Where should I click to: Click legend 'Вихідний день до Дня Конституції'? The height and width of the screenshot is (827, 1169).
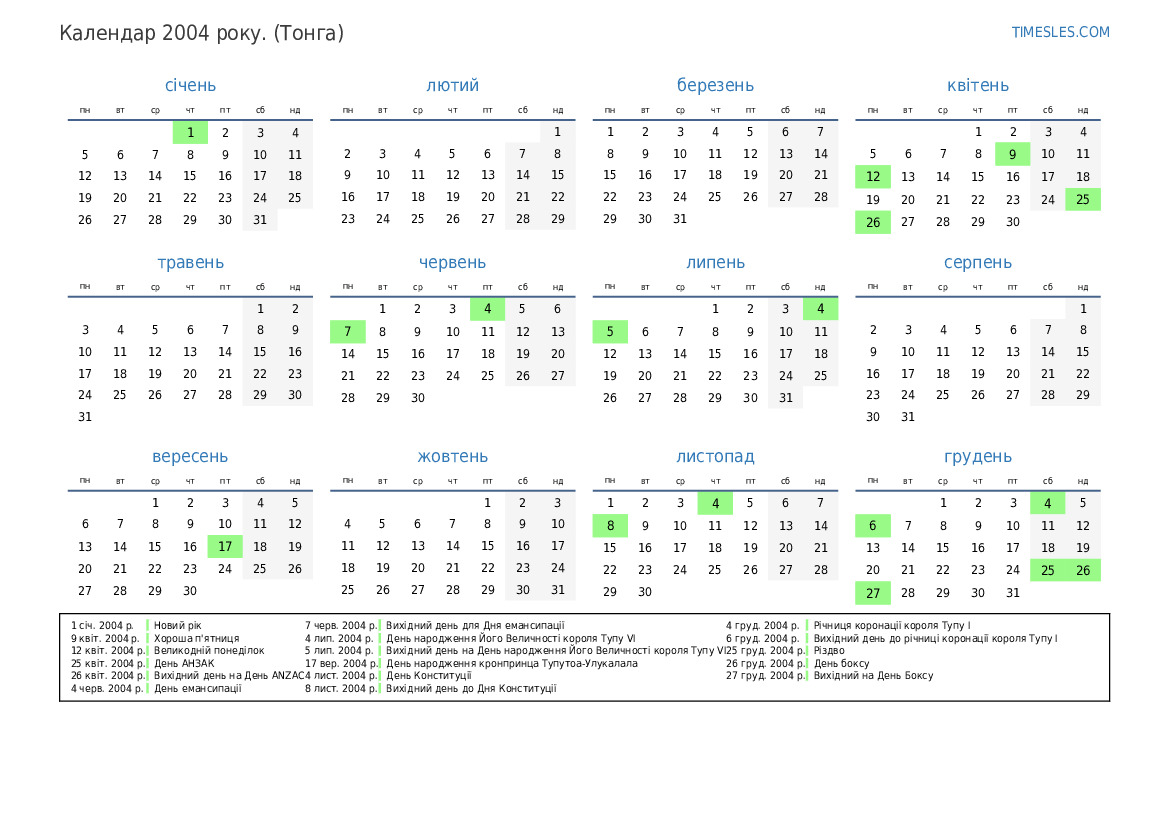pyautogui.click(x=471, y=688)
